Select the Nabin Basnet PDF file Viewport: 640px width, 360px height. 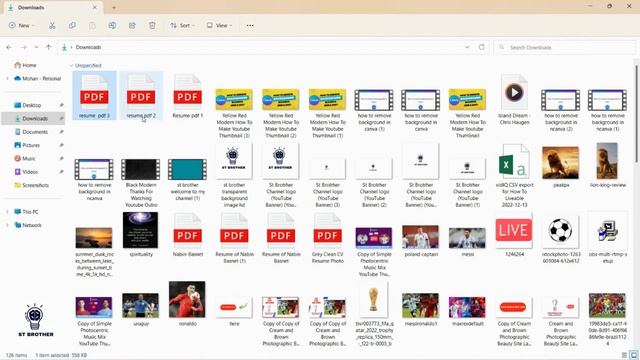[x=187, y=235]
